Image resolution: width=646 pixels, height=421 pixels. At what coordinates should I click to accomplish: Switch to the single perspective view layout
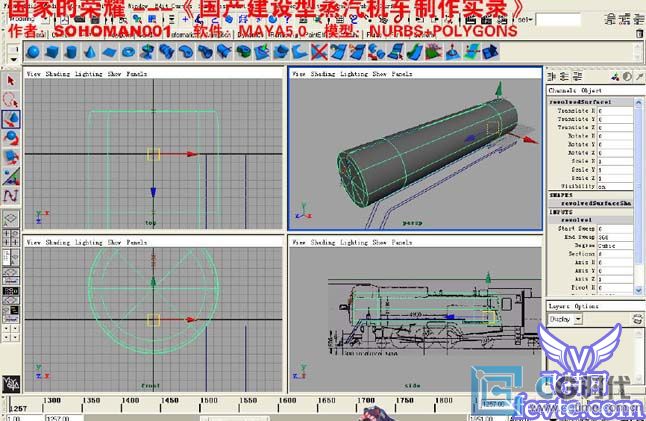11,218
